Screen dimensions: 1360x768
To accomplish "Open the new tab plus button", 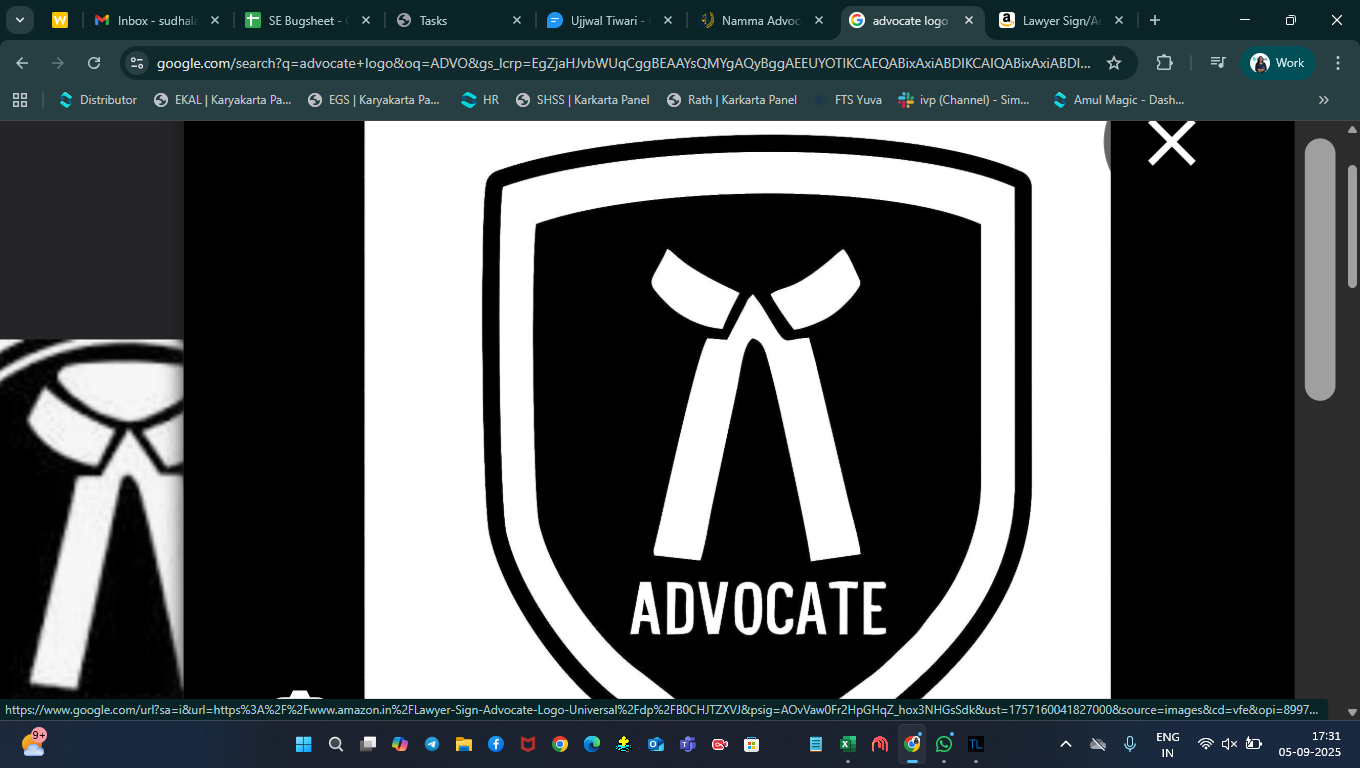I will click(1155, 20).
